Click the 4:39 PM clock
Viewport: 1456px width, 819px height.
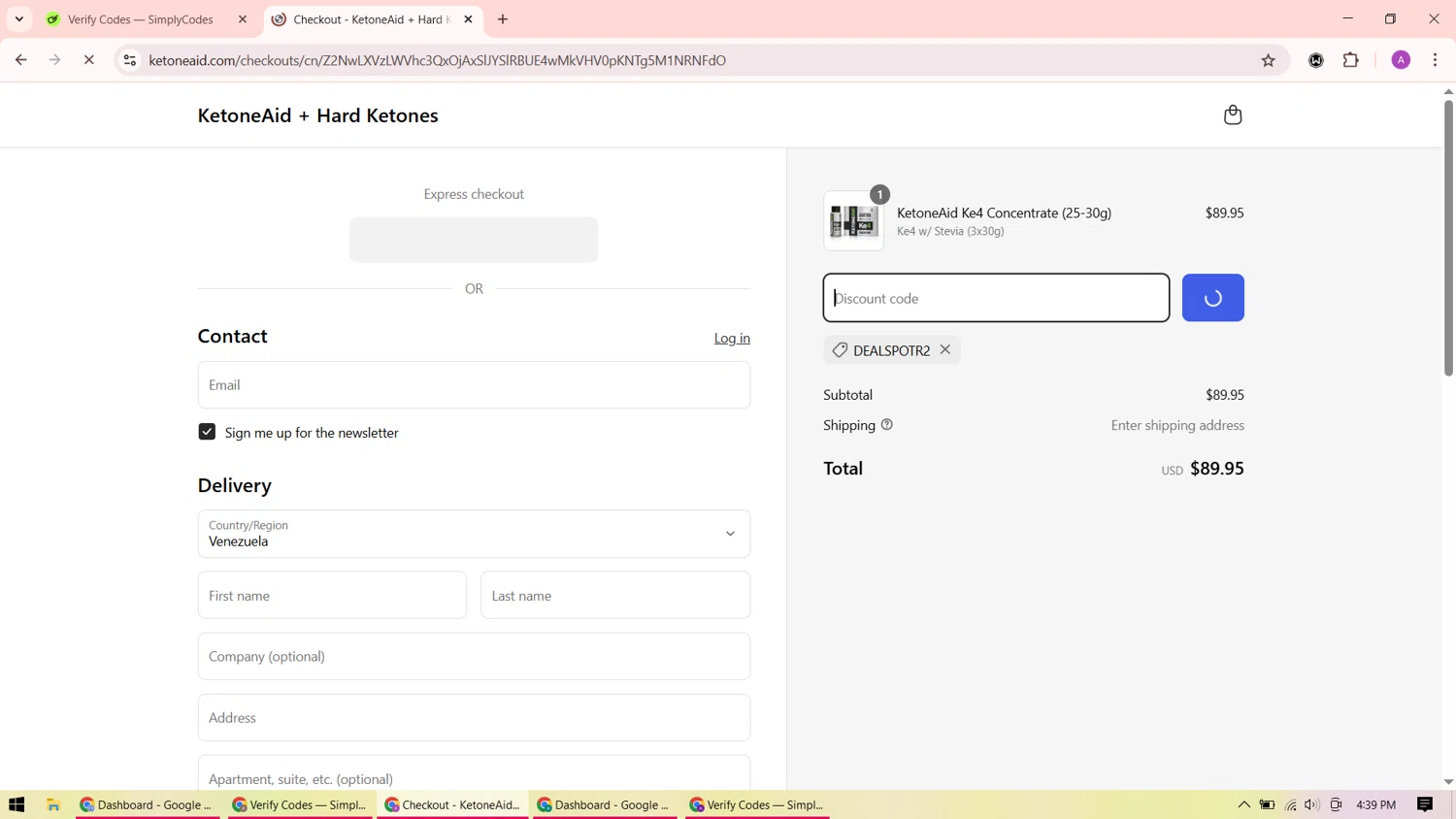[1375, 804]
